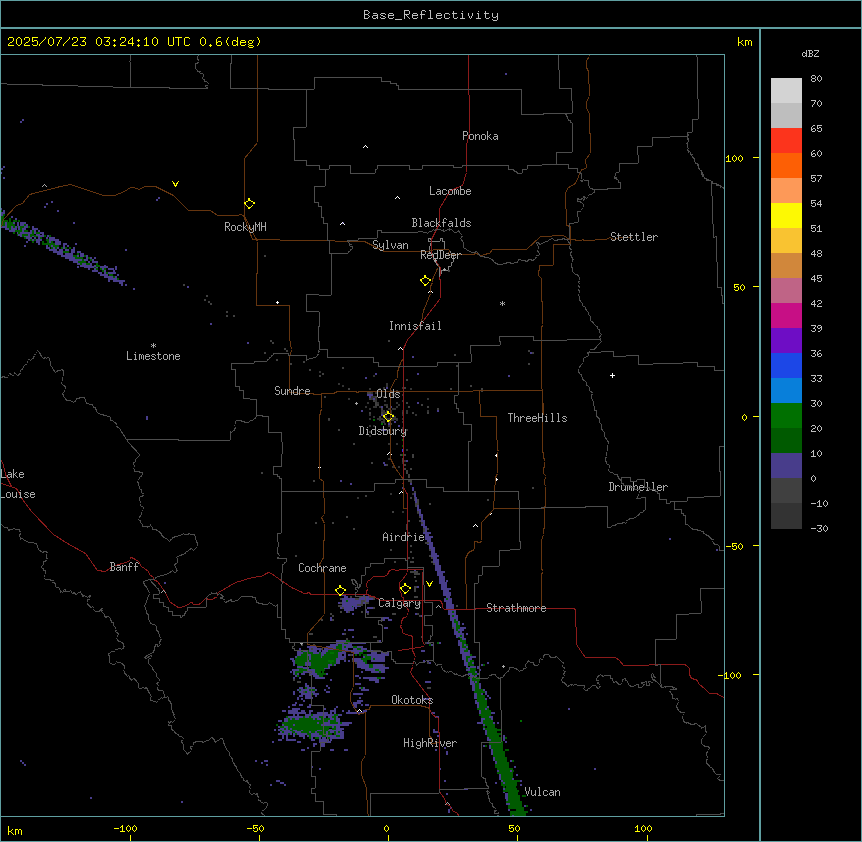Click the ThreeHills city label

pos(537,418)
